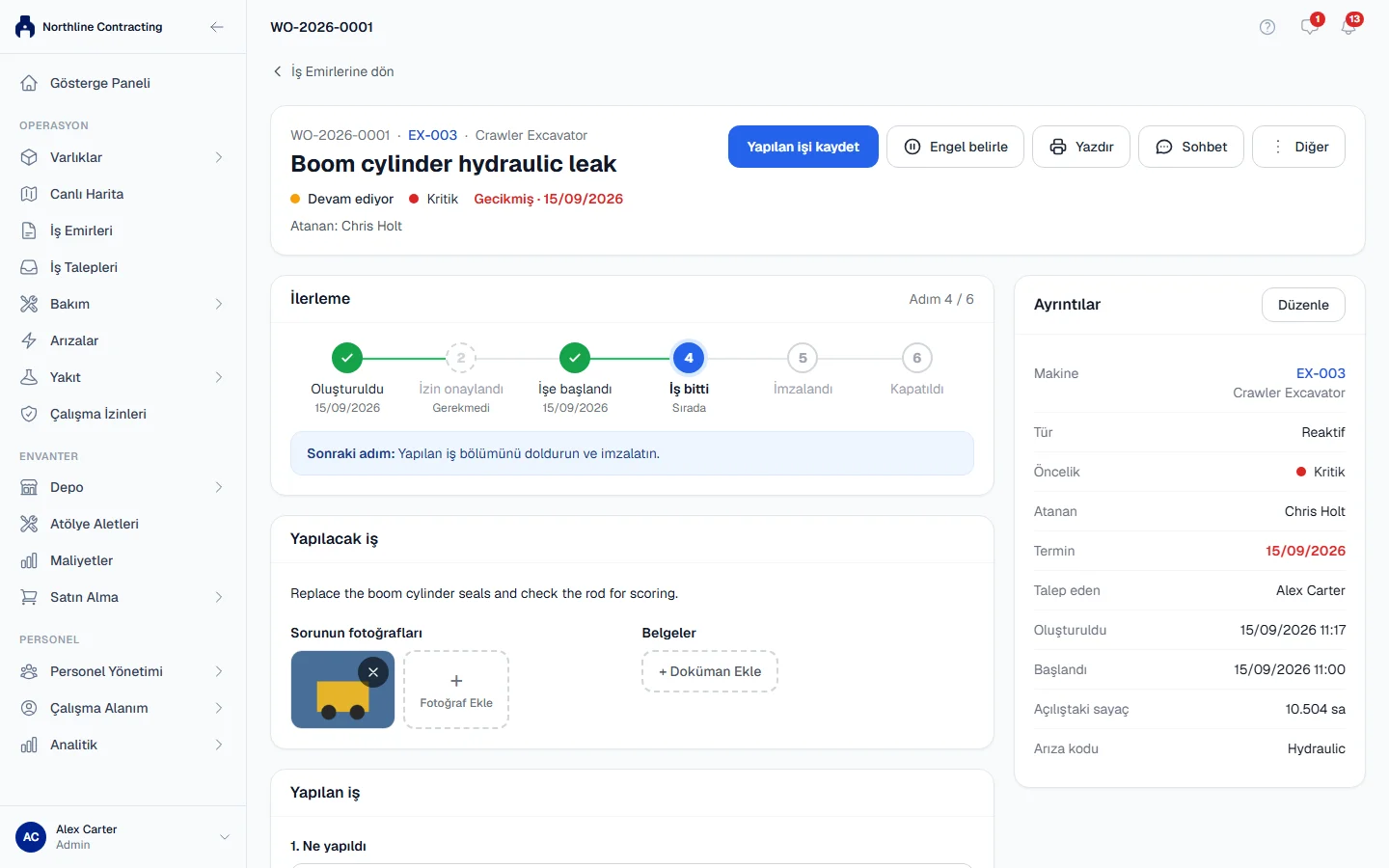Click the Düzenle button in Ayrıntılar

click(x=1303, y=305)
